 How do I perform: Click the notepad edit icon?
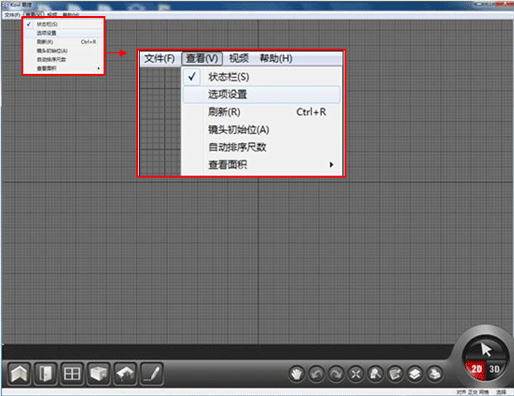pyautogui.click(x=395, y=374)
